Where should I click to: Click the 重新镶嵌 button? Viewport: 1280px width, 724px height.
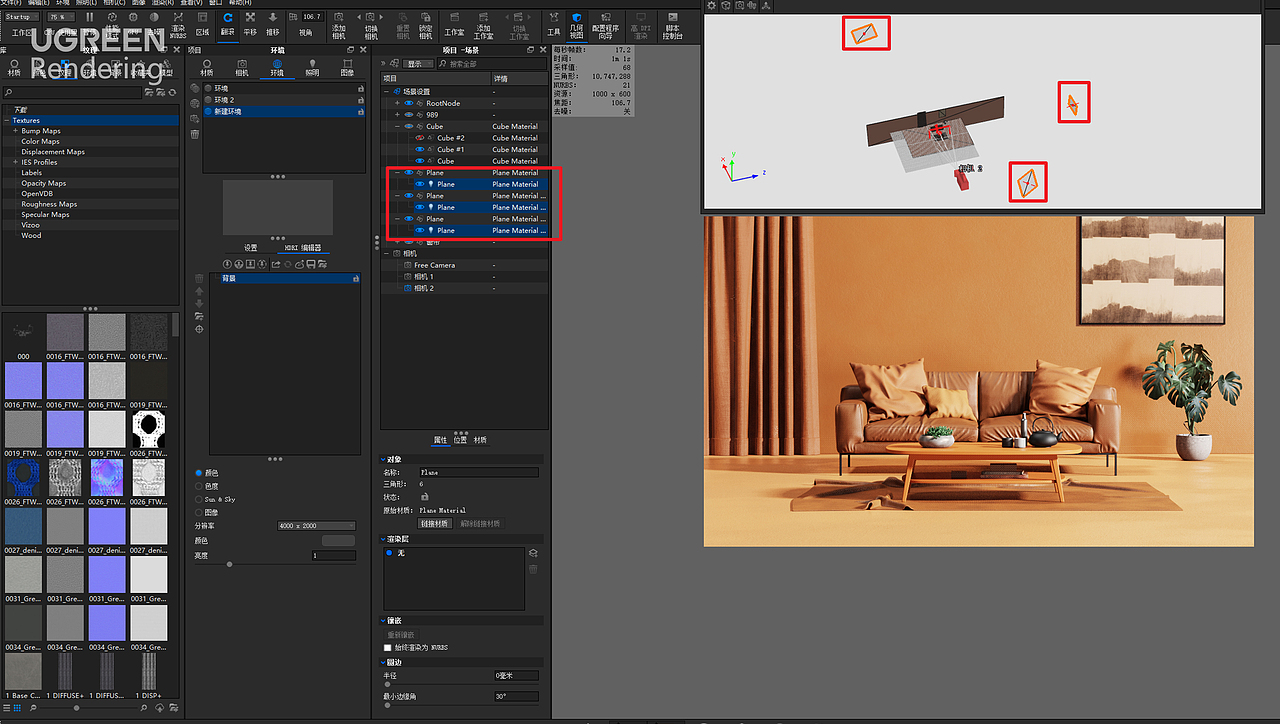(x=401, y=635)
